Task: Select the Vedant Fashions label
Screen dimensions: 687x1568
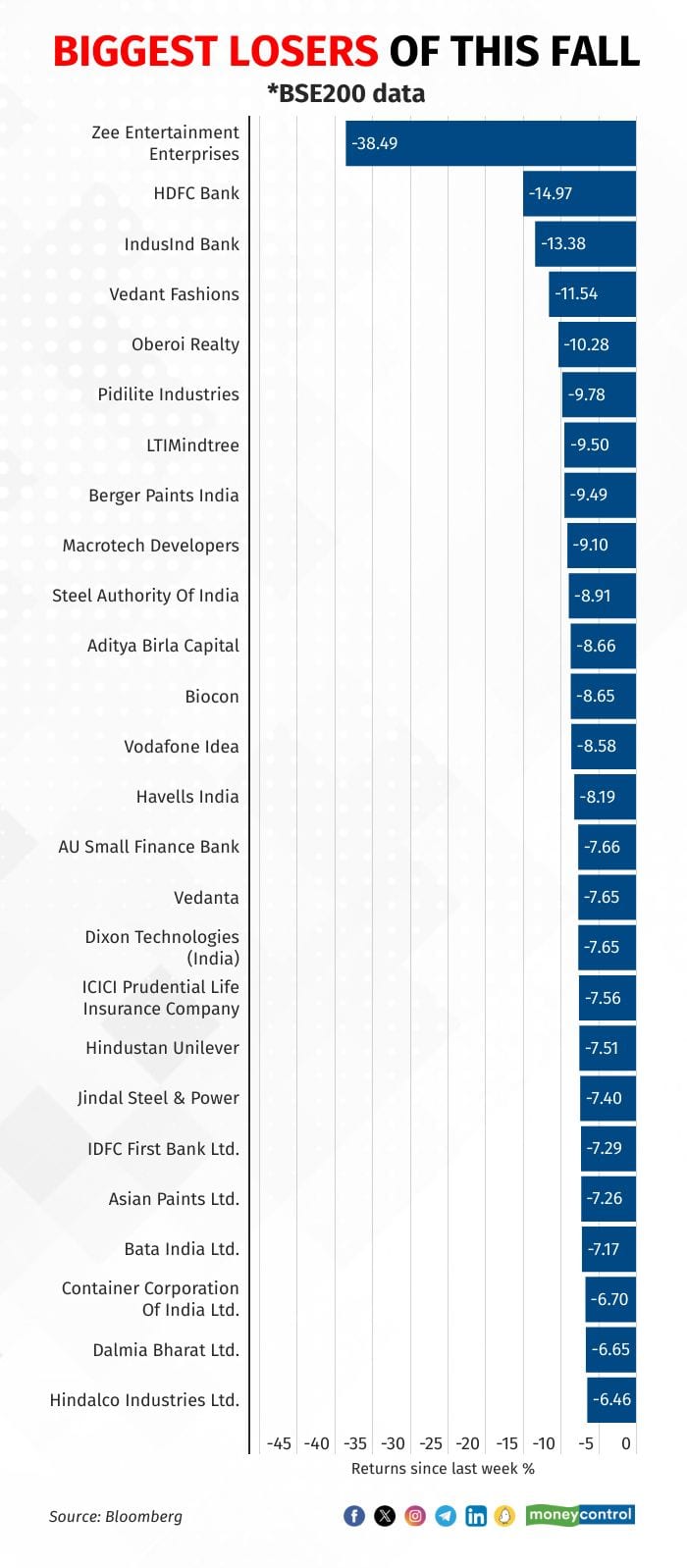Action: point(174,294)
